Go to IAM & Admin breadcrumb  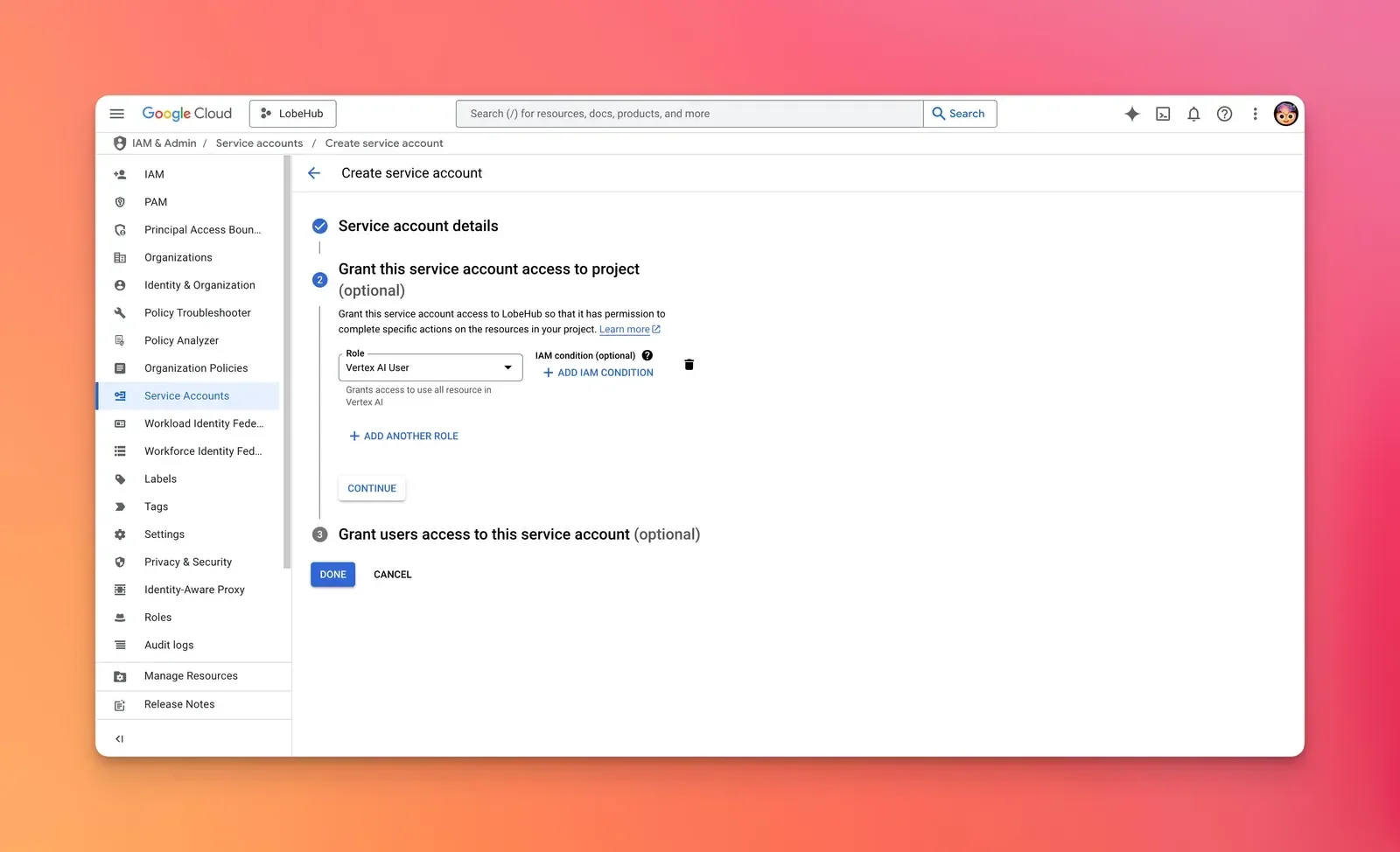[164, 143]
